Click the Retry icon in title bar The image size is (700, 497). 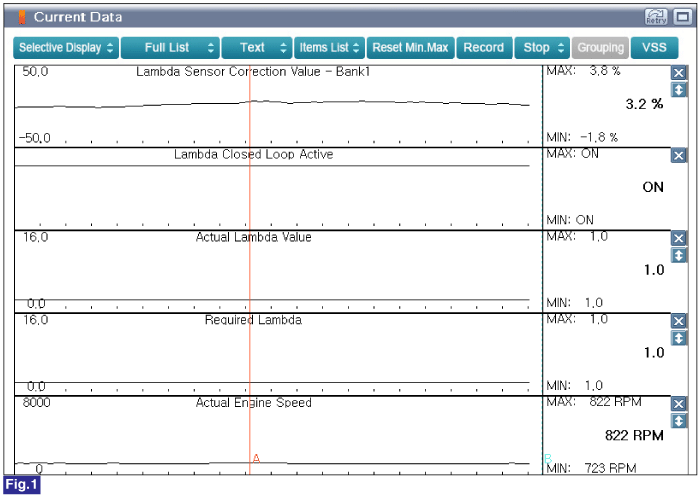pyautogui.click(x=656, y=17)
